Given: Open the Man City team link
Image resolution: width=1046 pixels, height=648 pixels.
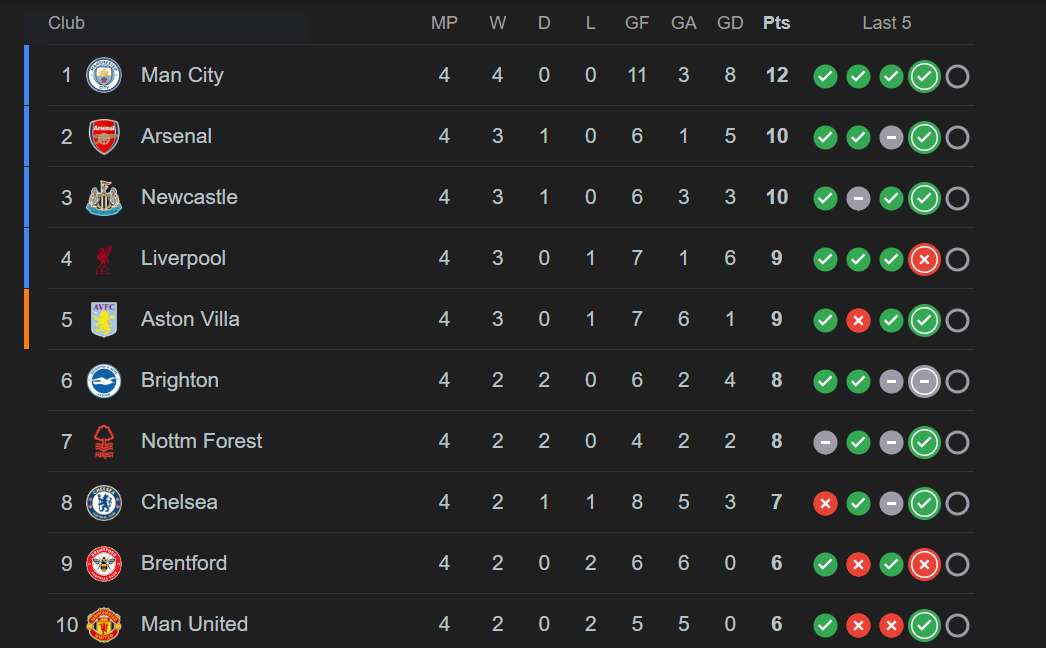Looking at the screenshot, I should click(x=182, y=75).
